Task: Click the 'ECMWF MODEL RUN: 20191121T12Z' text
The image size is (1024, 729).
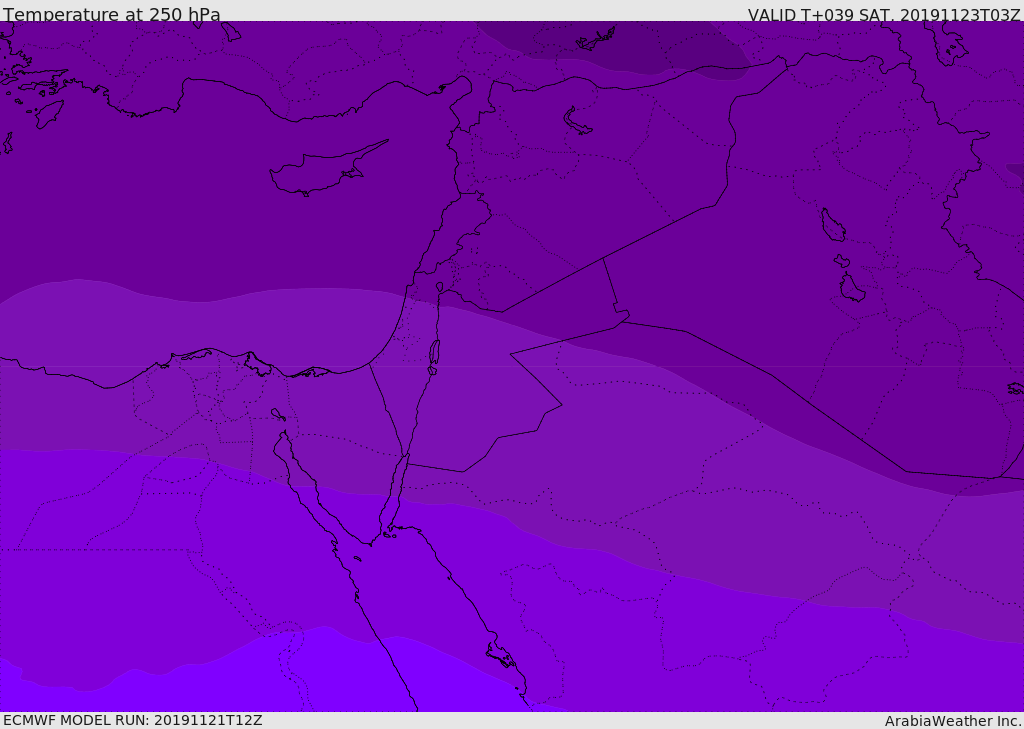Action: 133,720
